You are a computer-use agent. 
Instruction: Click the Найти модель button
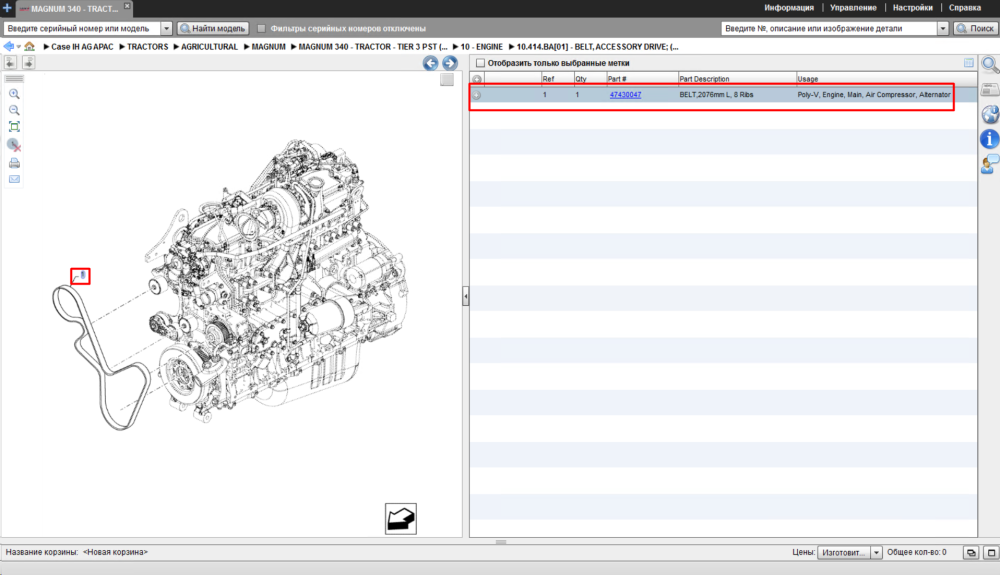pyautogui.click(x=213, y=28)
